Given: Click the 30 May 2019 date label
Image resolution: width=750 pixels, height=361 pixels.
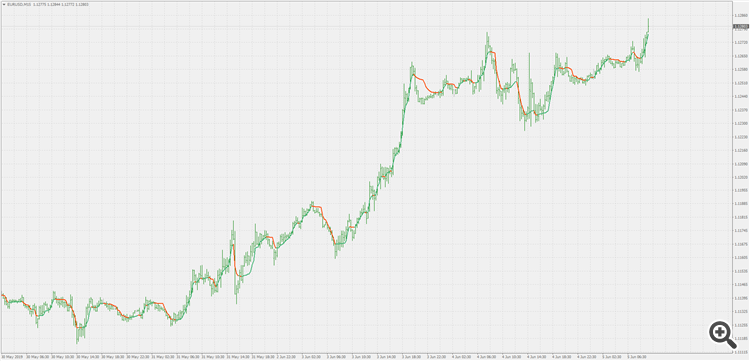Looking at the screenshot, I should pyautogui.click(x=11, y=357).
